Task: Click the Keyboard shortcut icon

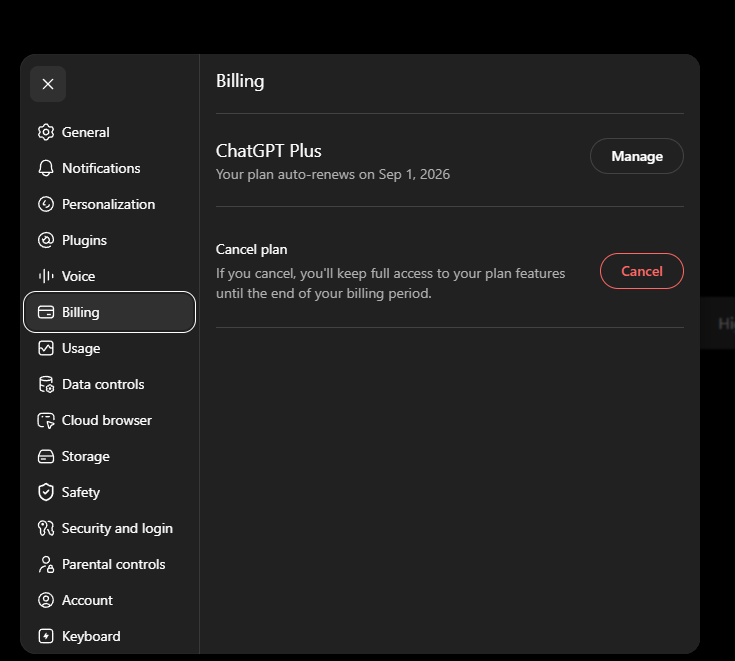Action: (x=46, y=636)
